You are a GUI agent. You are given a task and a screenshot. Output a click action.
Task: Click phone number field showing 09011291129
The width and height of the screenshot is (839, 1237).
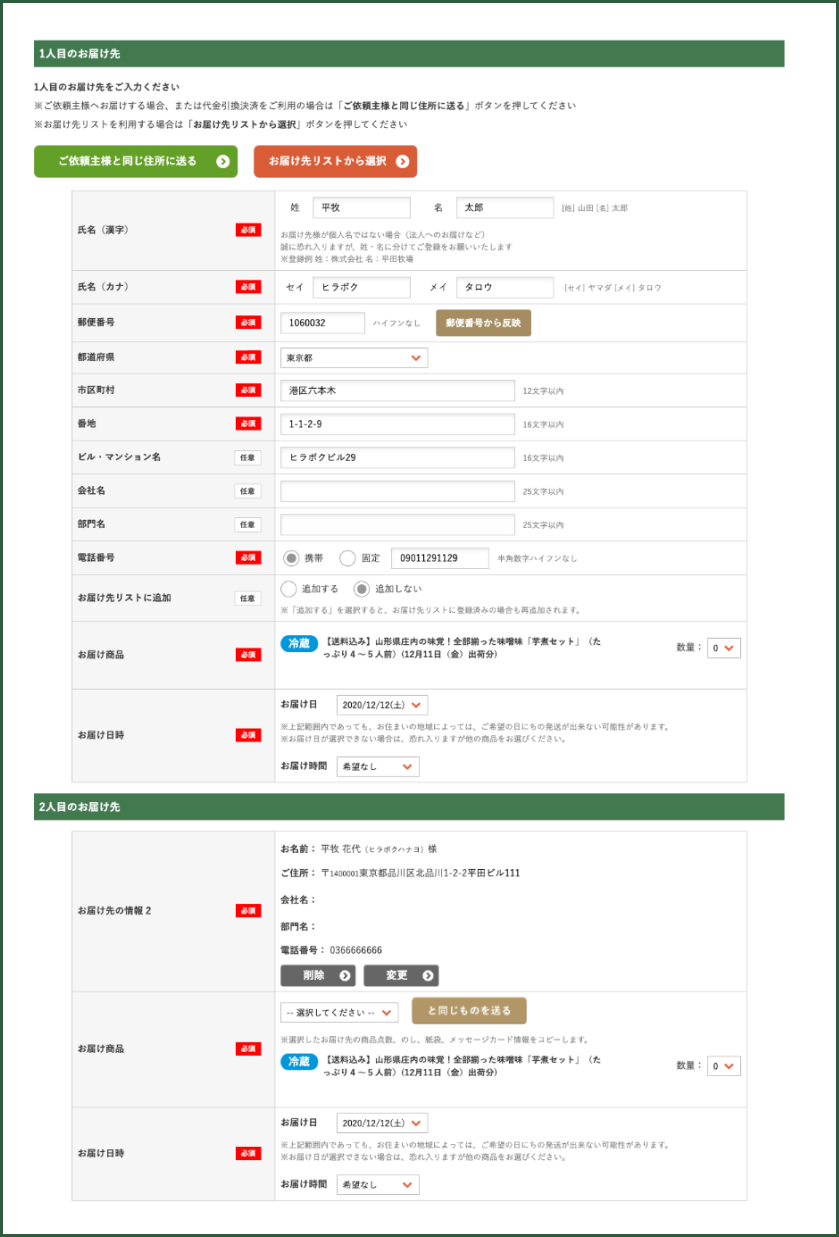click(x=440, y=558)
